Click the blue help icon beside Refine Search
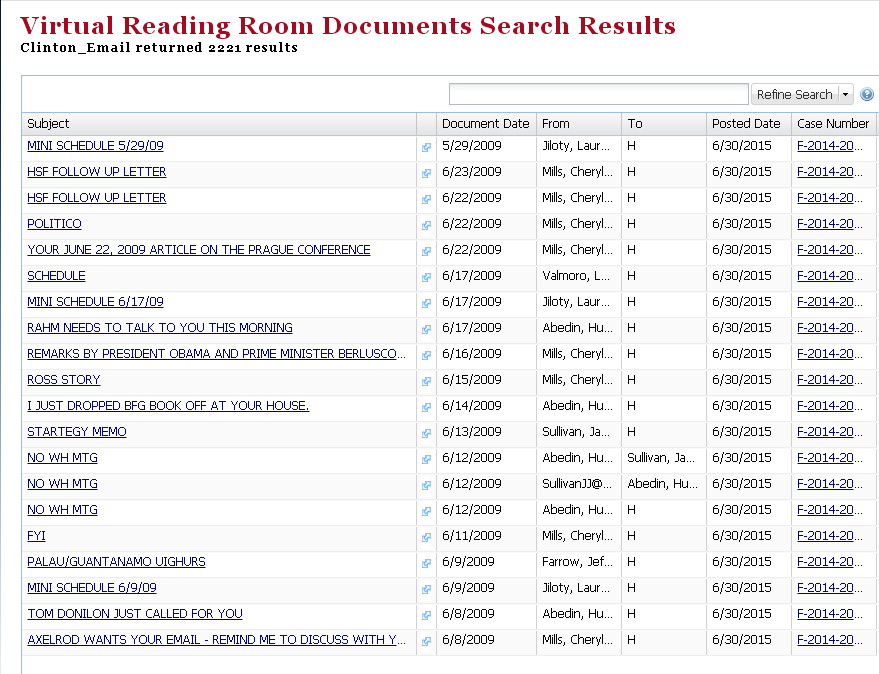 866,95
